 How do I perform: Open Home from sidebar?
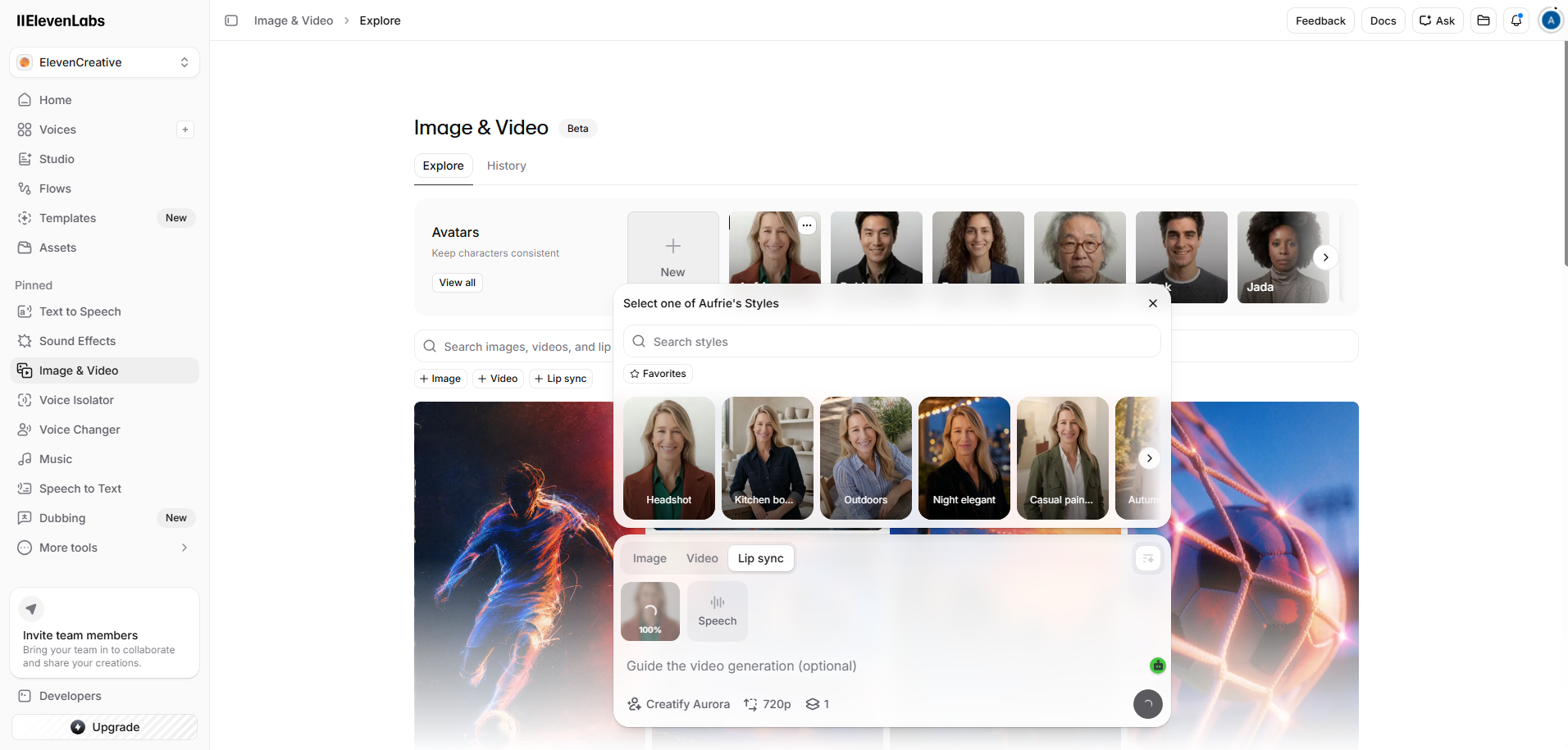pos(104,100)
